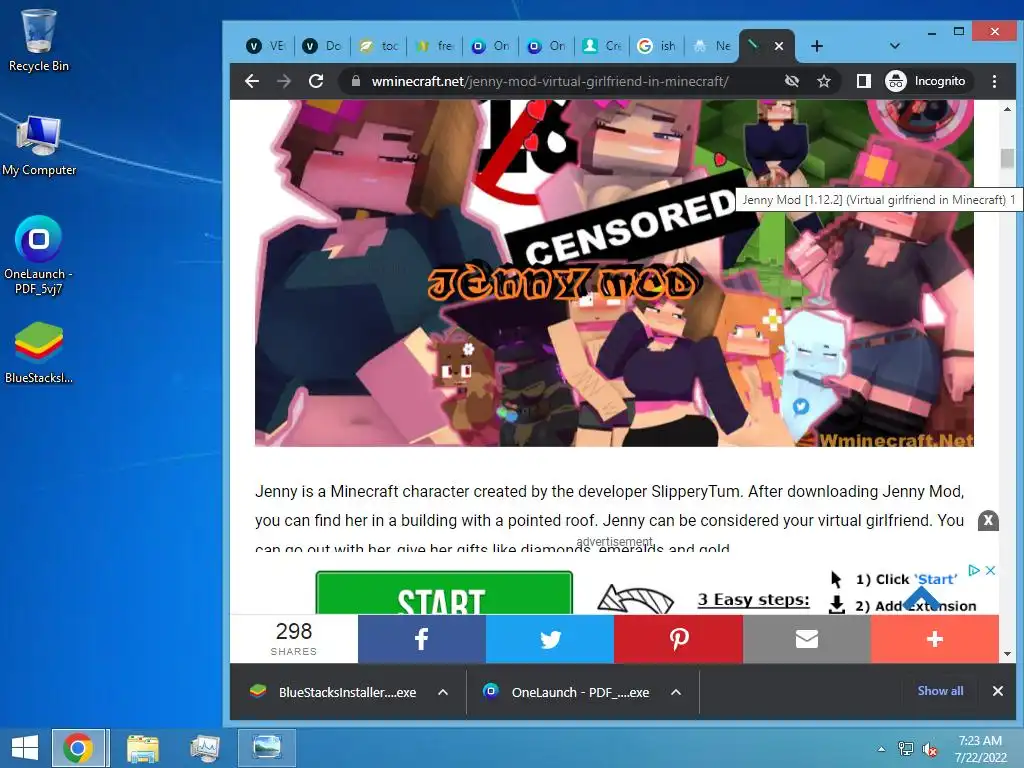Click the green START ad button
The width and height of the screenshot is (1024, 768).
click(x=444, y=593)
